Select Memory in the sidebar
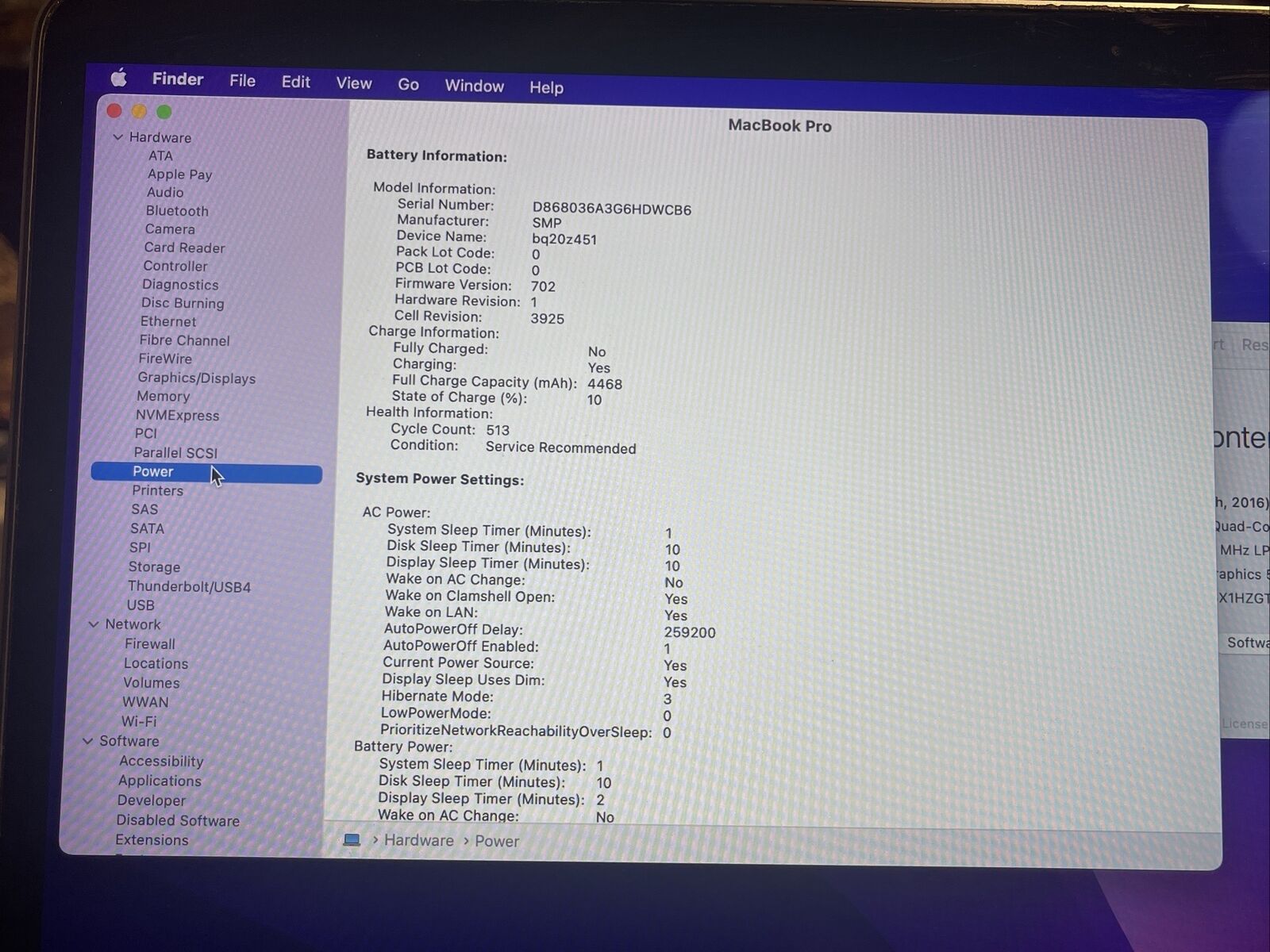The height and width of the screenshot is (952, 1270). pos(163,397)
